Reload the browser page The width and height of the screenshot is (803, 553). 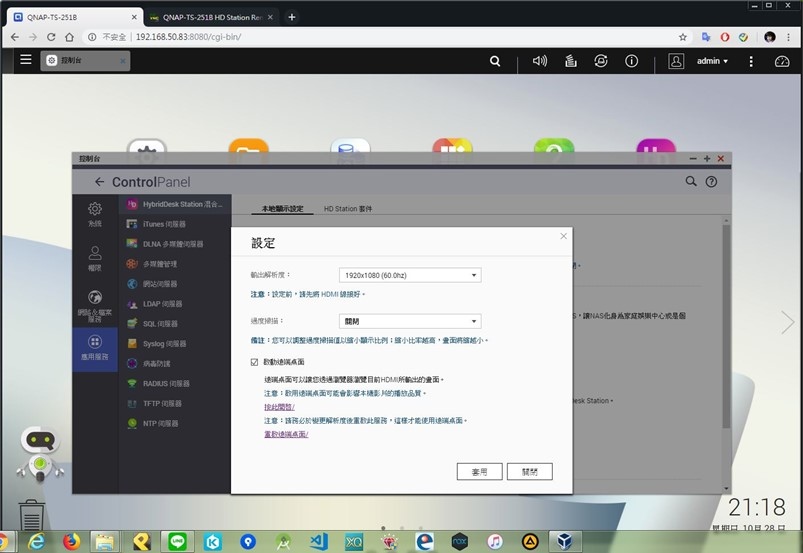tap(51, 37)
